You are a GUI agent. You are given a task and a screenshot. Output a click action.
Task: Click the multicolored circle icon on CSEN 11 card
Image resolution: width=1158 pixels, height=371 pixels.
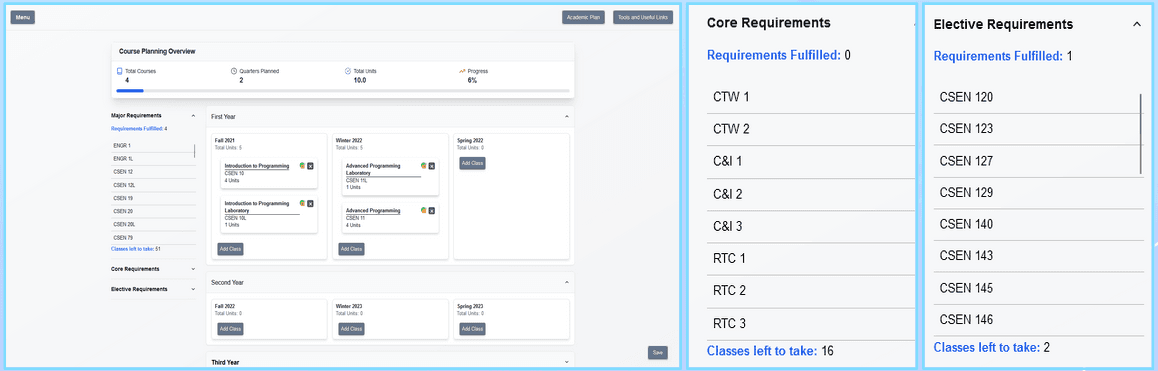pos(424,210)
